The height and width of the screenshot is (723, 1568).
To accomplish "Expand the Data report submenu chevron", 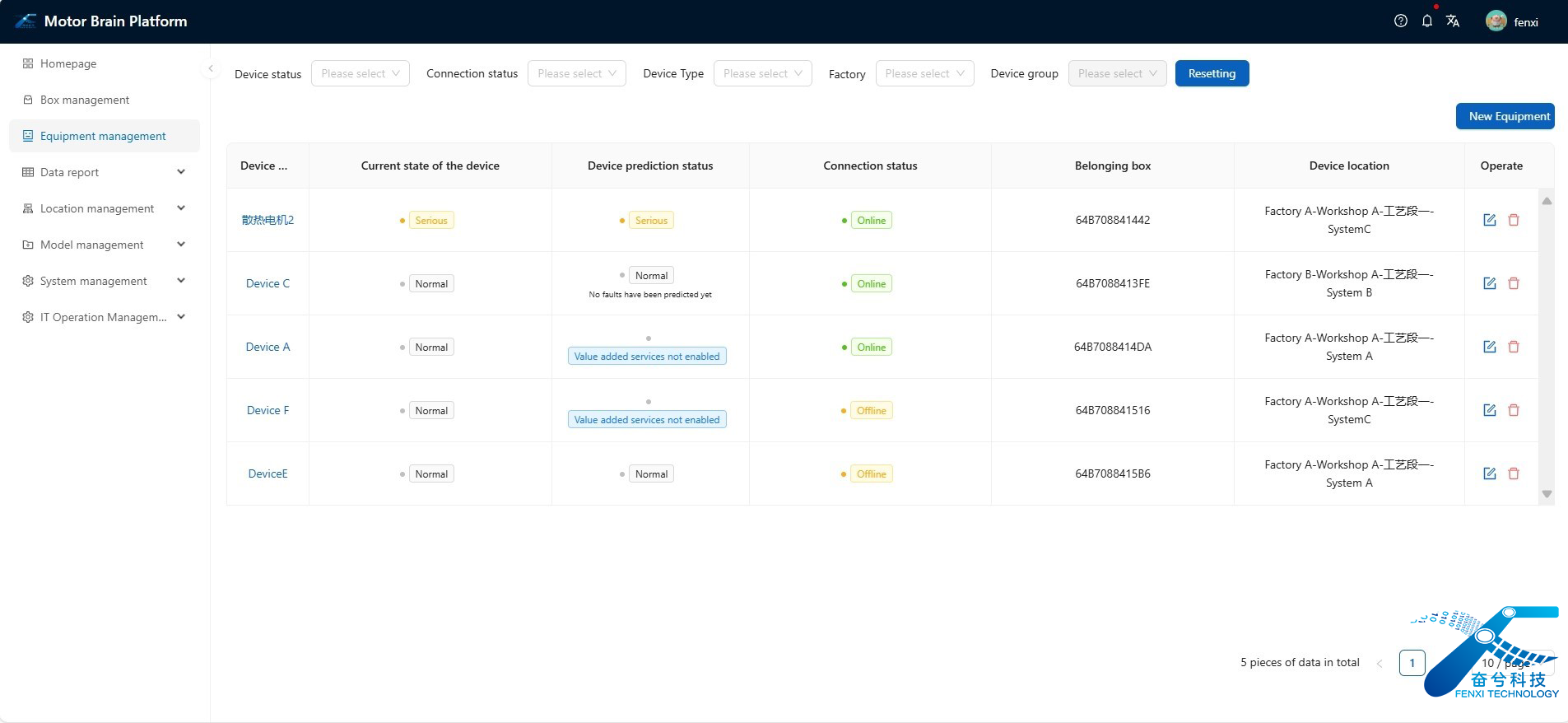I will pos(181,172).
